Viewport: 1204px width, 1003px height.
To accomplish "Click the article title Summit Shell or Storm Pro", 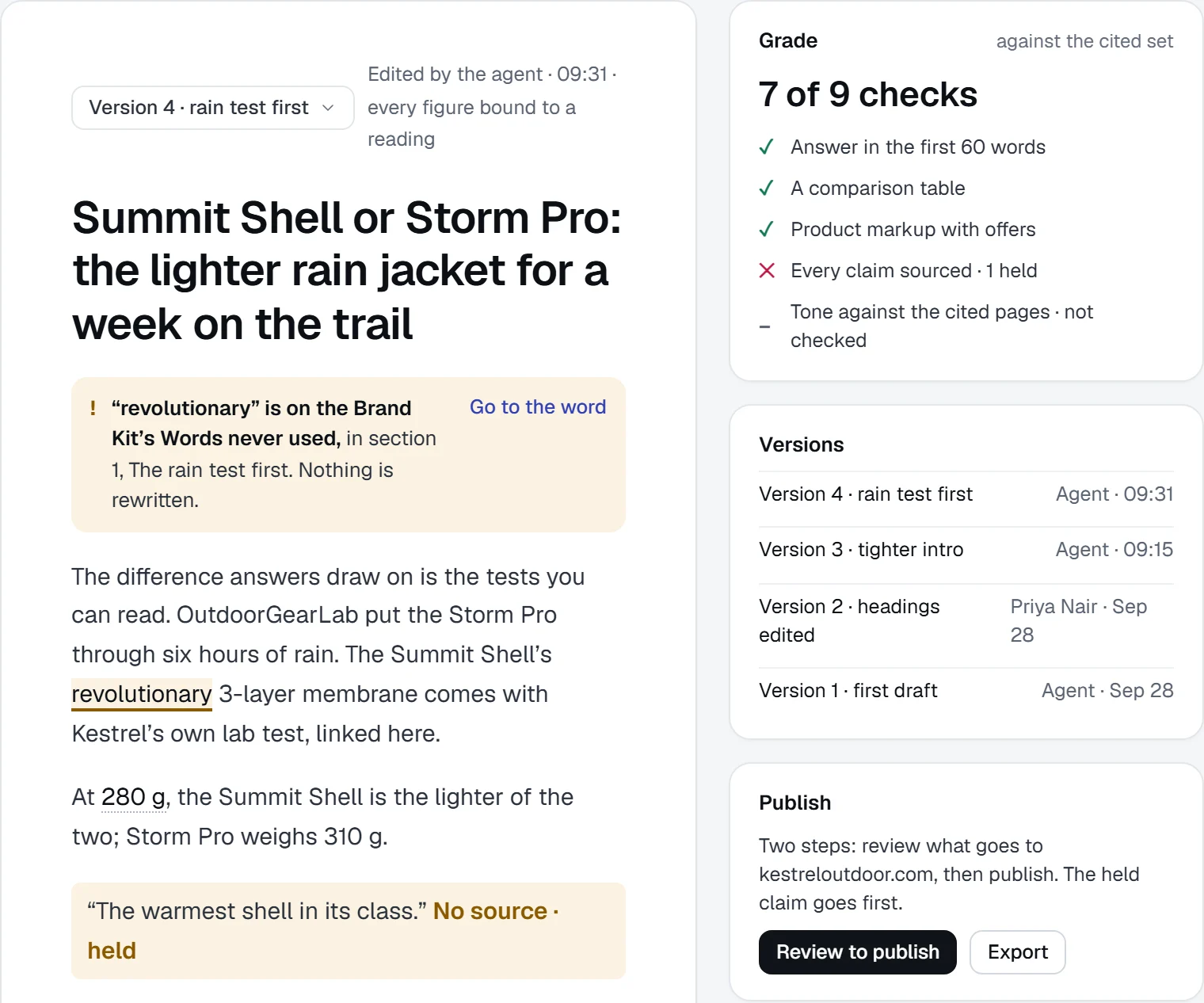I will [x=347, y=271].
